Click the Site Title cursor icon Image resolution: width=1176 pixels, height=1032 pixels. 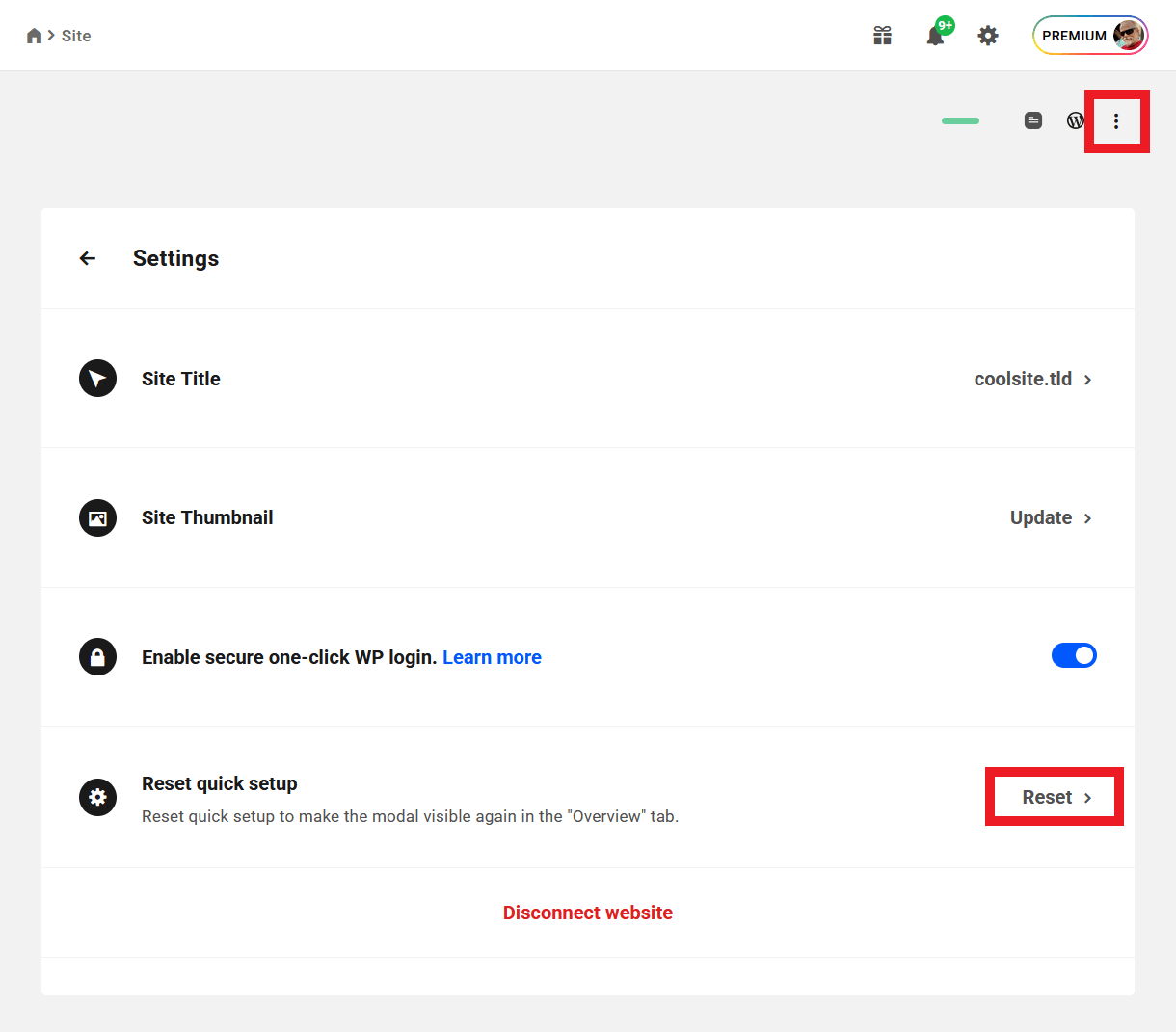(x=97, y=379)
